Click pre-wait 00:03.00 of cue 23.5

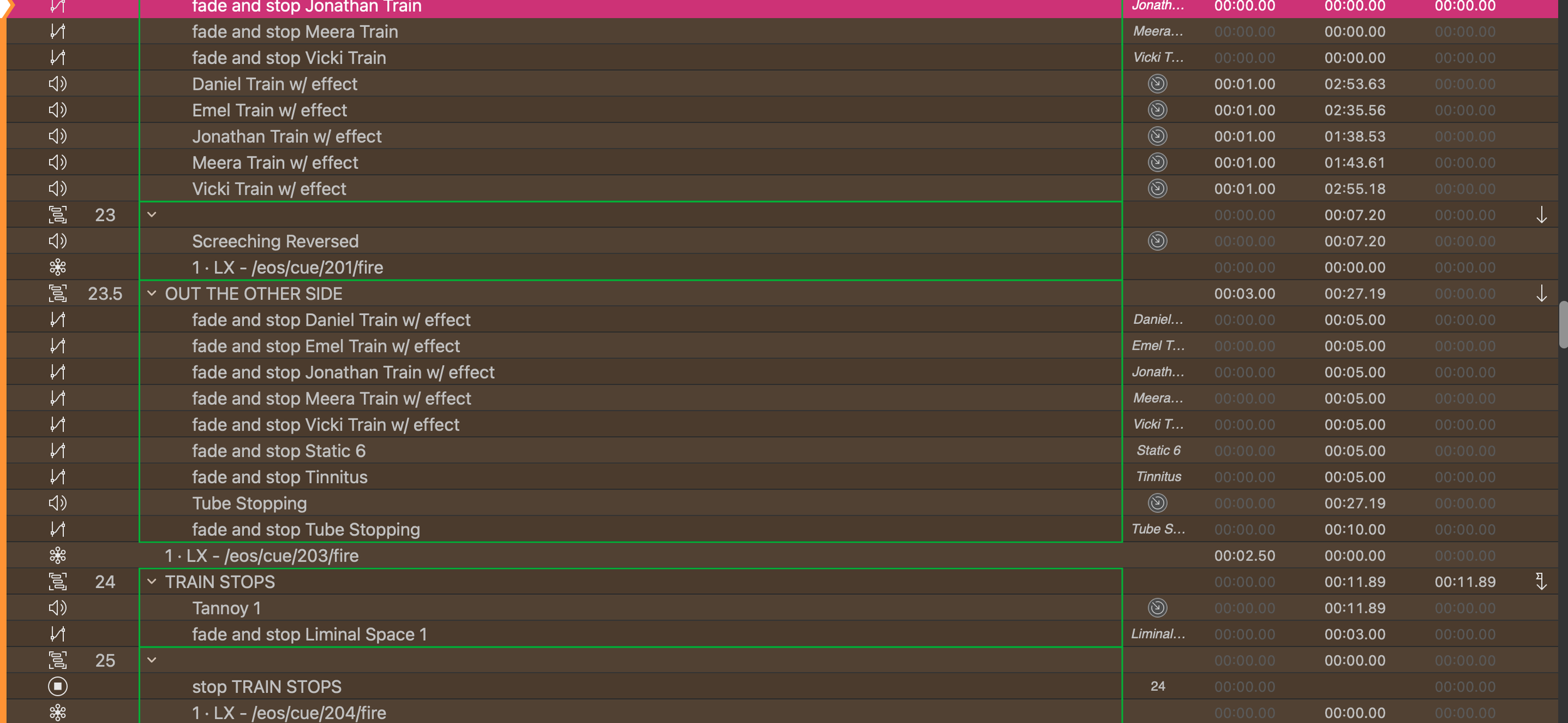1244,294
